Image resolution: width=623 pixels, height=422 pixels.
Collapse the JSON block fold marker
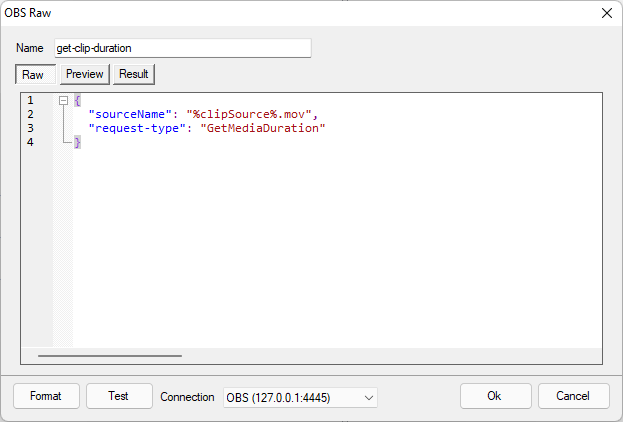tap(63, 100)
